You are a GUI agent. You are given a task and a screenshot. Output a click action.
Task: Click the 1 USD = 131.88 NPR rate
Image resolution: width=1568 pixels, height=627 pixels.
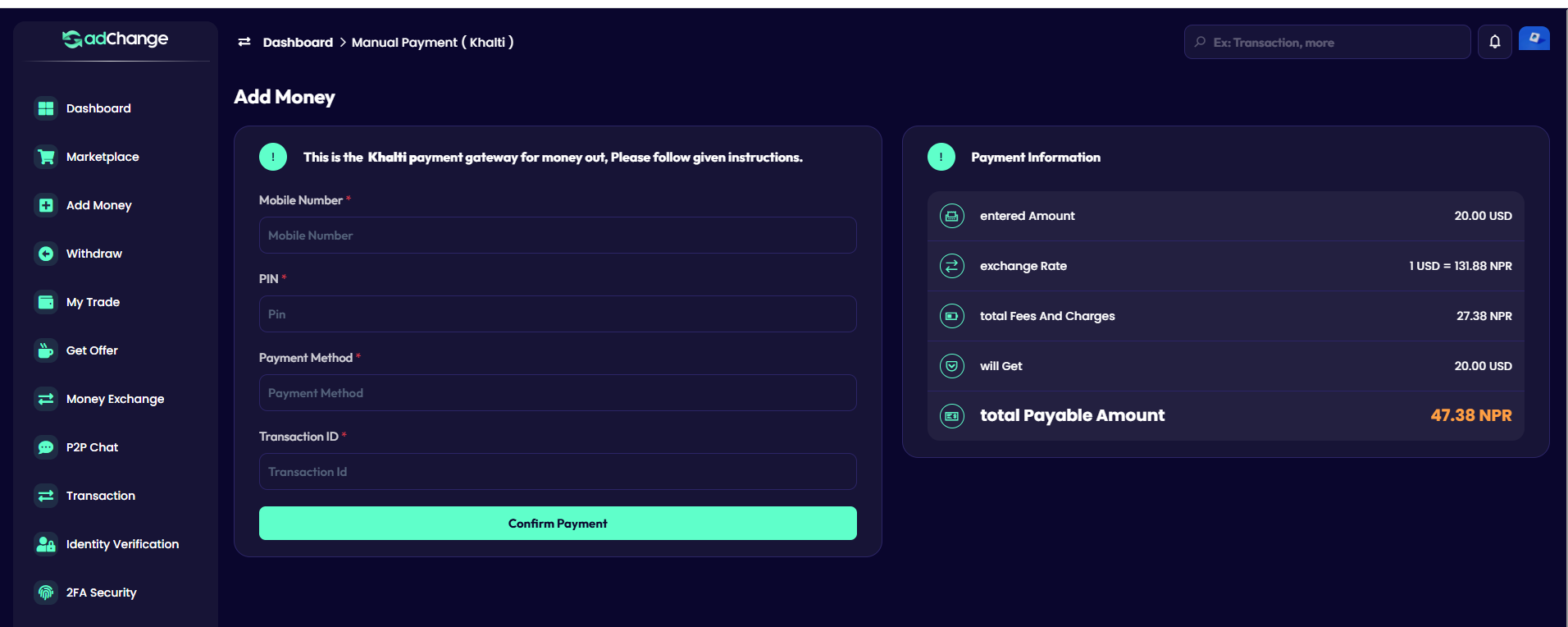point(1461,266)
